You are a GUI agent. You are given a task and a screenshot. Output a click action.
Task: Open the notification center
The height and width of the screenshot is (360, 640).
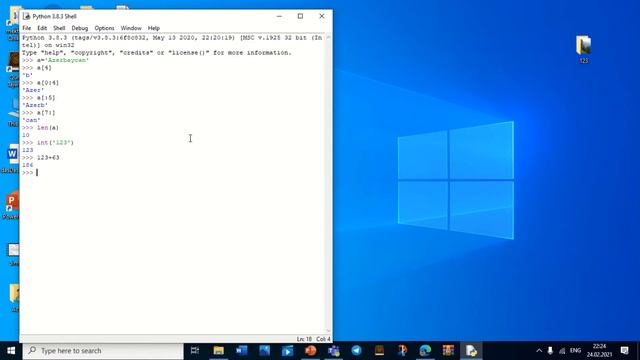(x=624, y=351)
